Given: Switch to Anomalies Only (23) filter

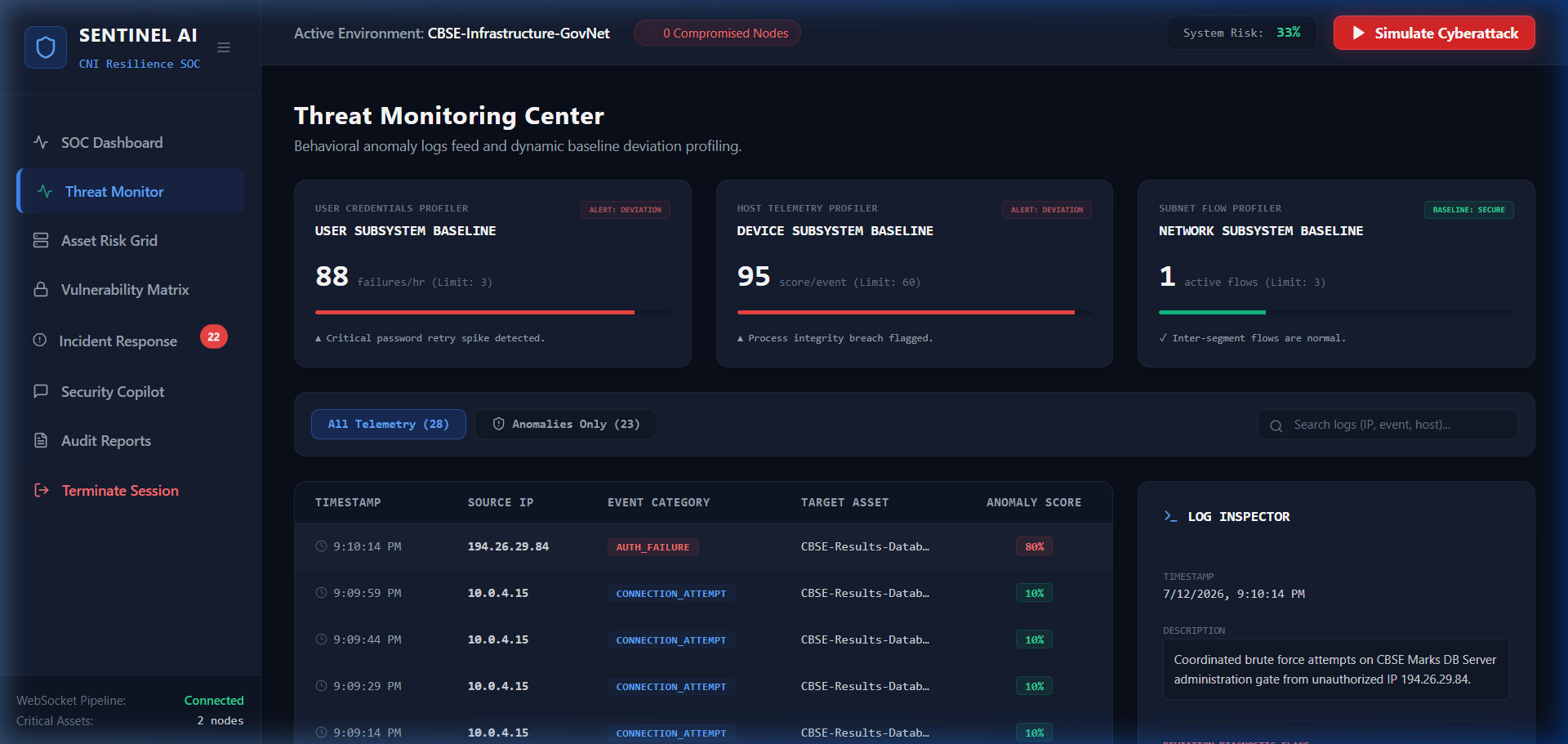Looking at the screenshot, I should [566, 424].
